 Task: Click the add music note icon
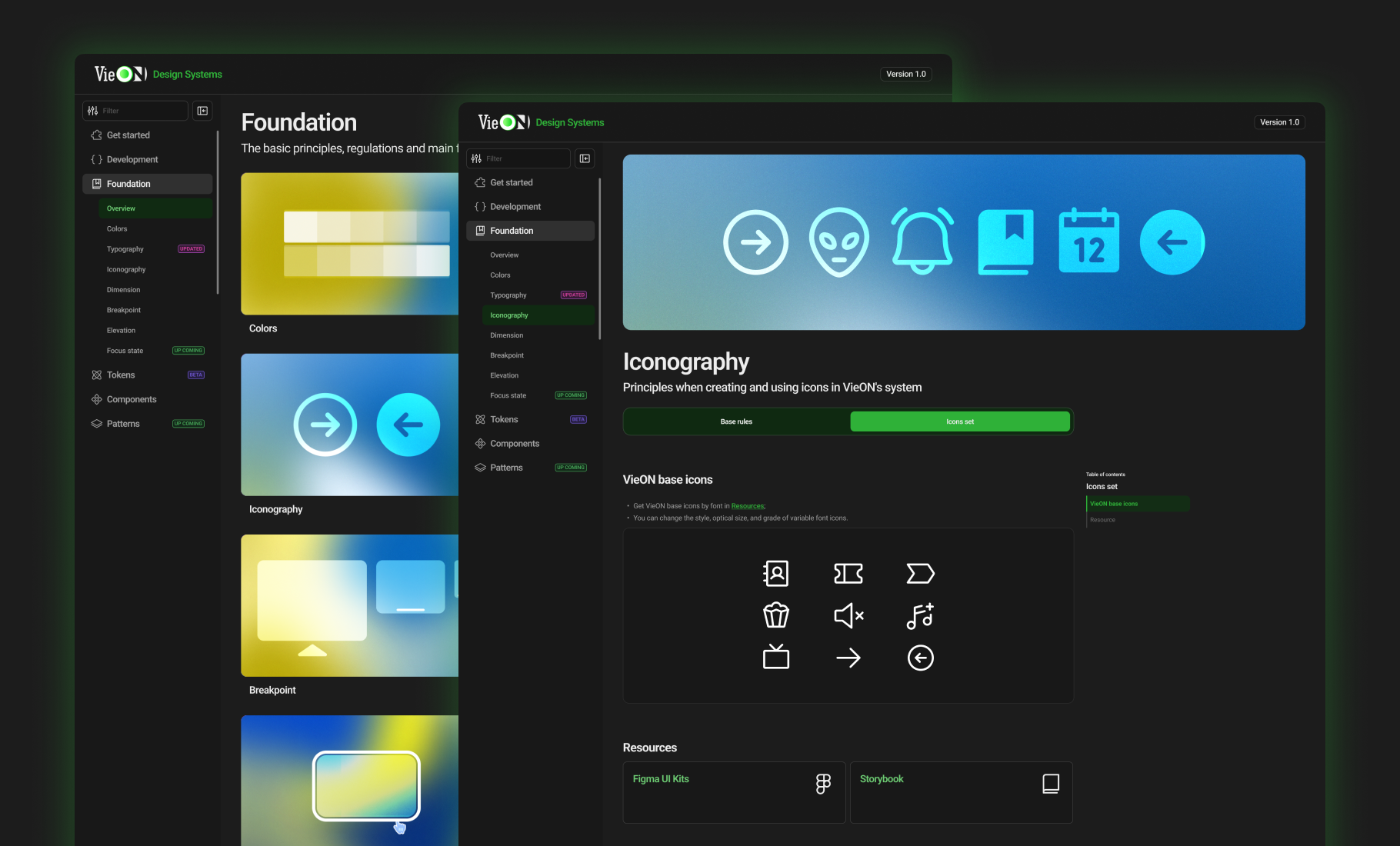920,615
